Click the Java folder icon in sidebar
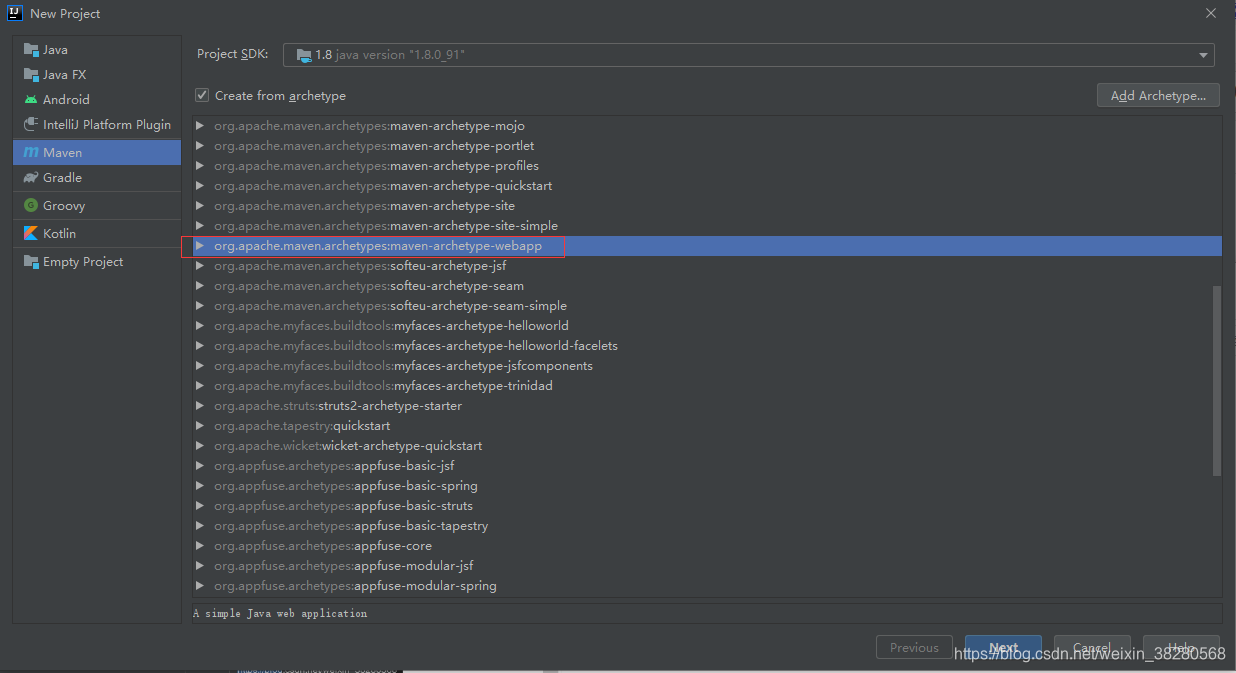This screenshot has width=1236, height=673. click(31, 49)
